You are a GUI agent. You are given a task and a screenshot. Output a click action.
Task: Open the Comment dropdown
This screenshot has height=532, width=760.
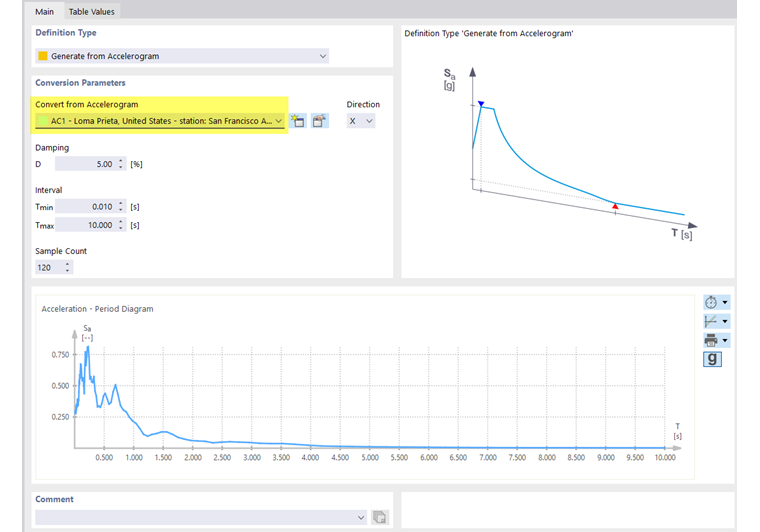(361, 517)
